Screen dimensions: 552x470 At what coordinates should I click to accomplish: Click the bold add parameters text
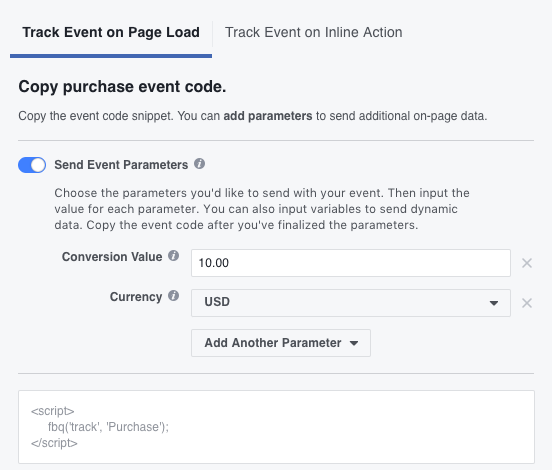tap(268, 116)
